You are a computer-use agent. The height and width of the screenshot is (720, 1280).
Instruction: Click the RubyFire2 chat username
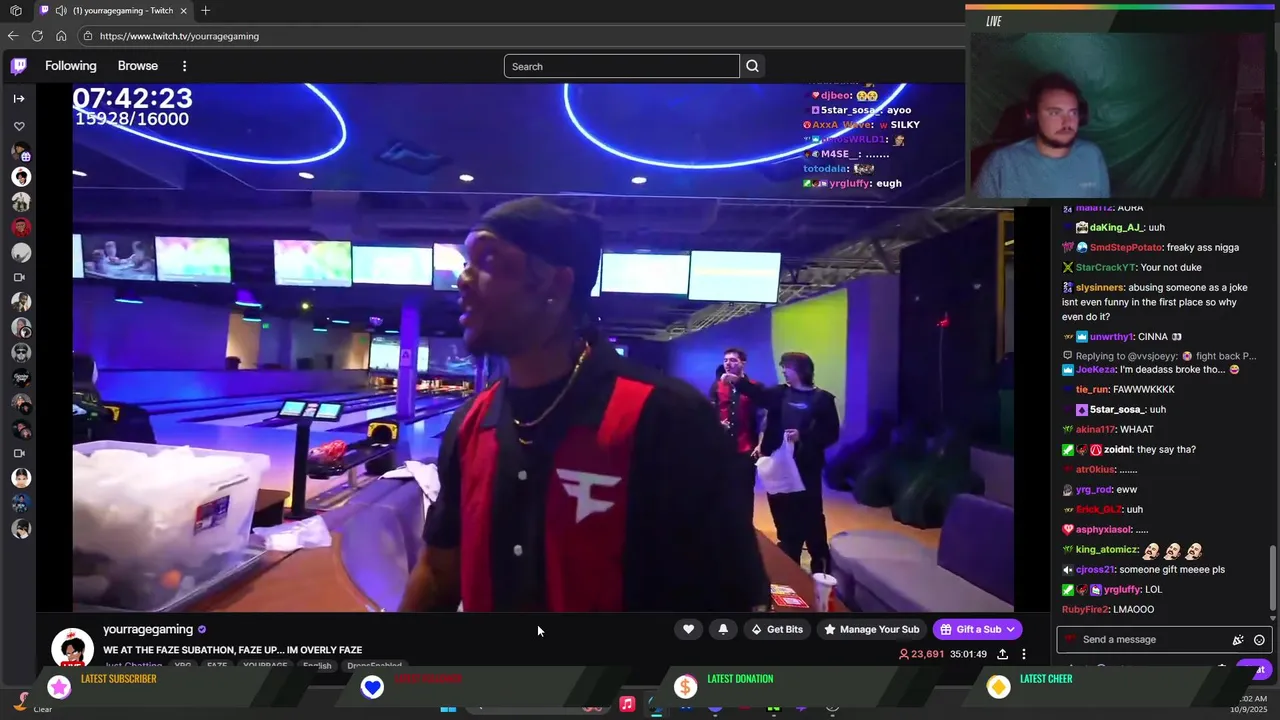pos(1085,609)
